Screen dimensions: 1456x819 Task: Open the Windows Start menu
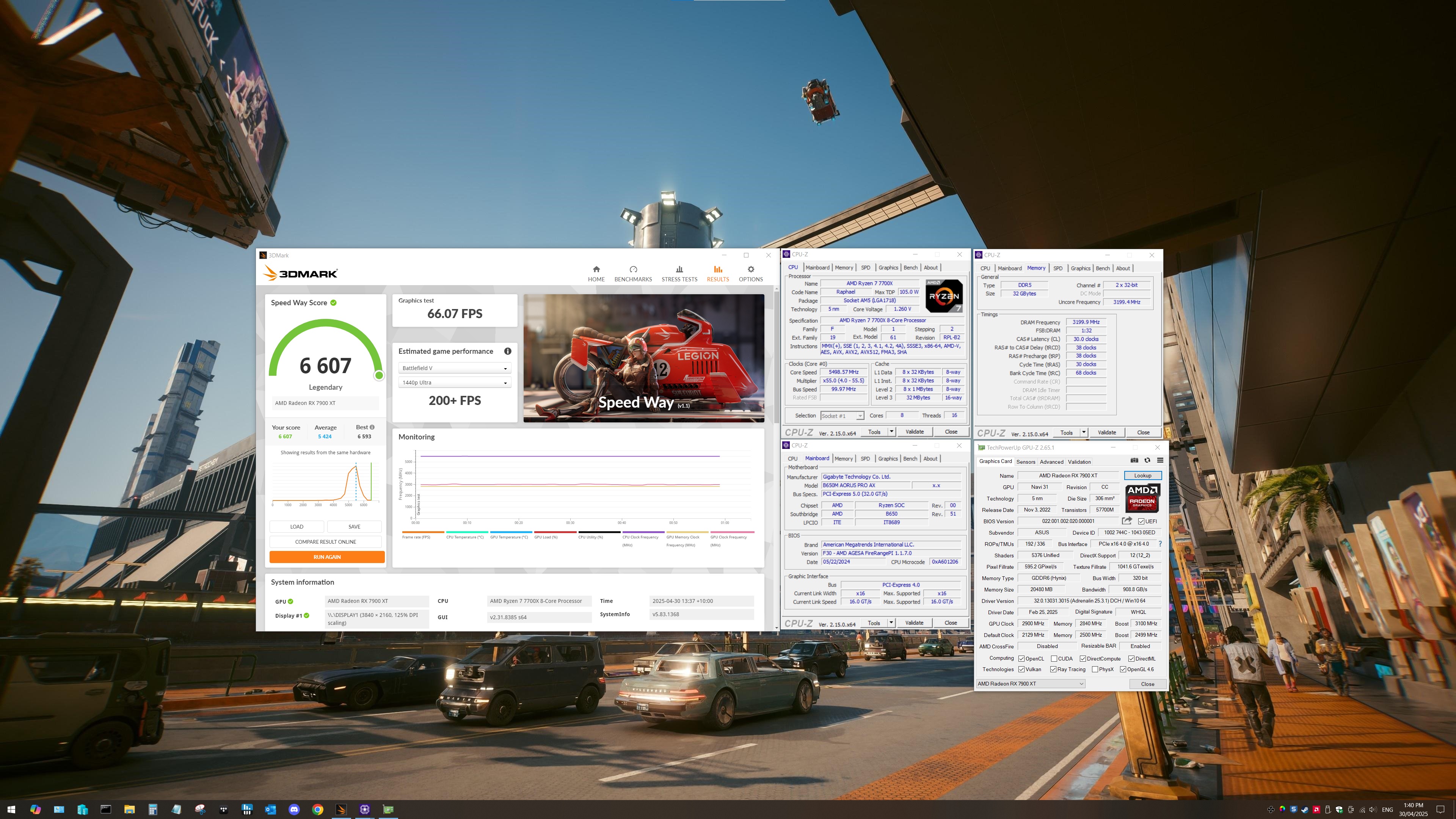pos(11,810)
